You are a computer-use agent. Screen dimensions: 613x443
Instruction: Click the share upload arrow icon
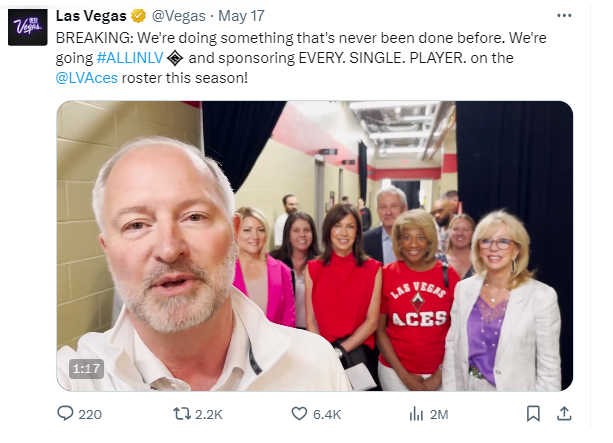563,413
